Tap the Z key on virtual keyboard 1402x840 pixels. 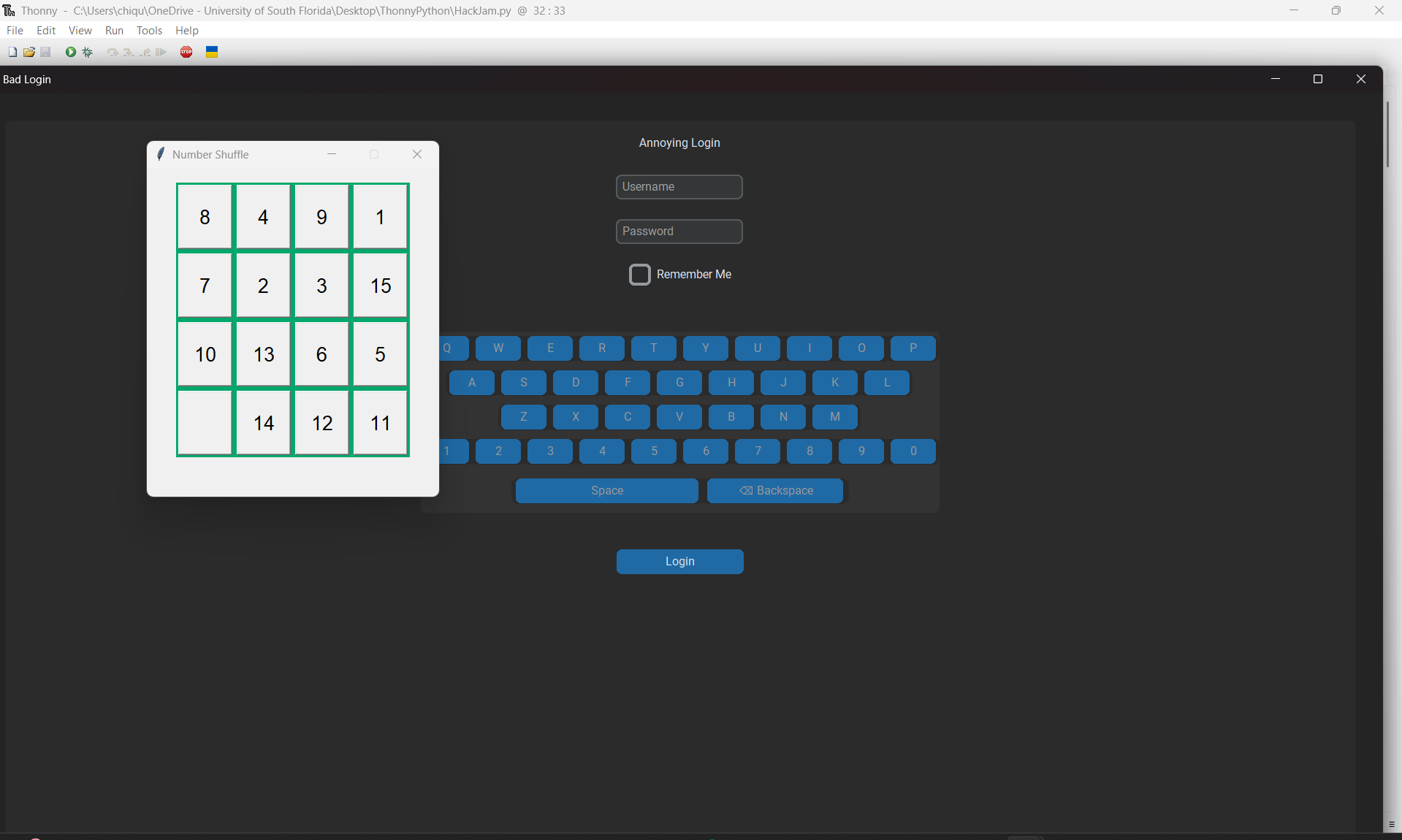point(524,417)
